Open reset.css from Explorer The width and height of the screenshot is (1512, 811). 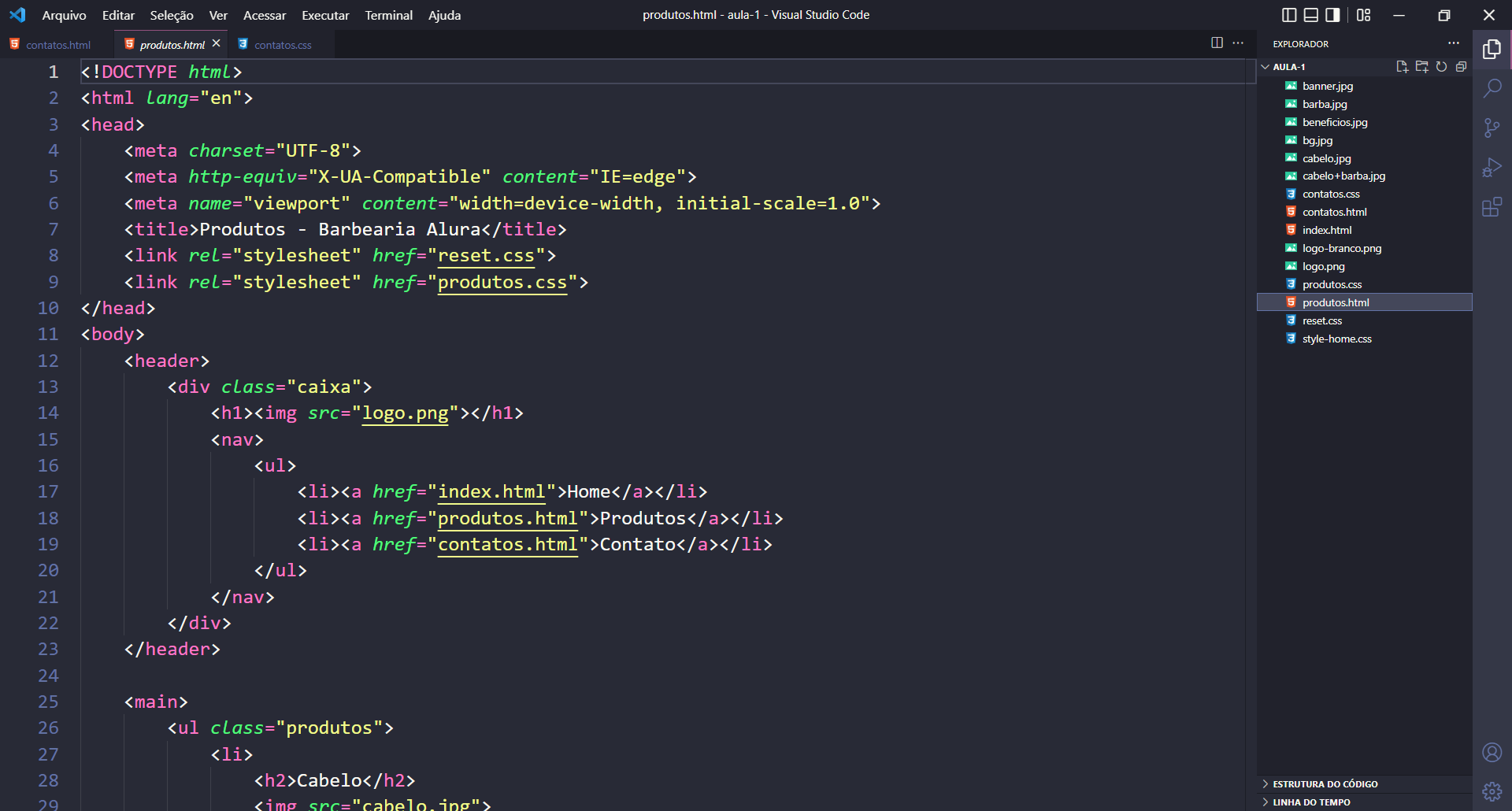[x=1365, y=321]
